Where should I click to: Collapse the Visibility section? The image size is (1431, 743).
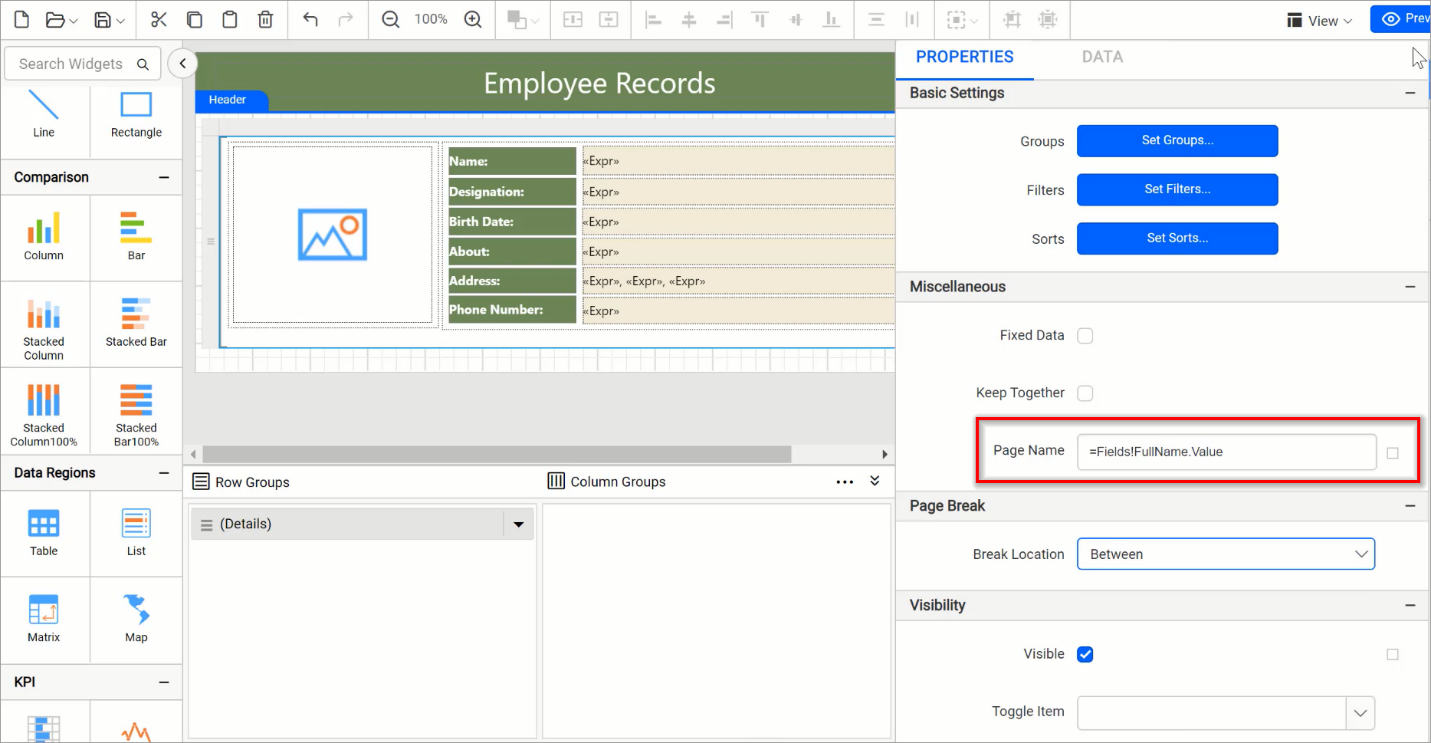1410,605
